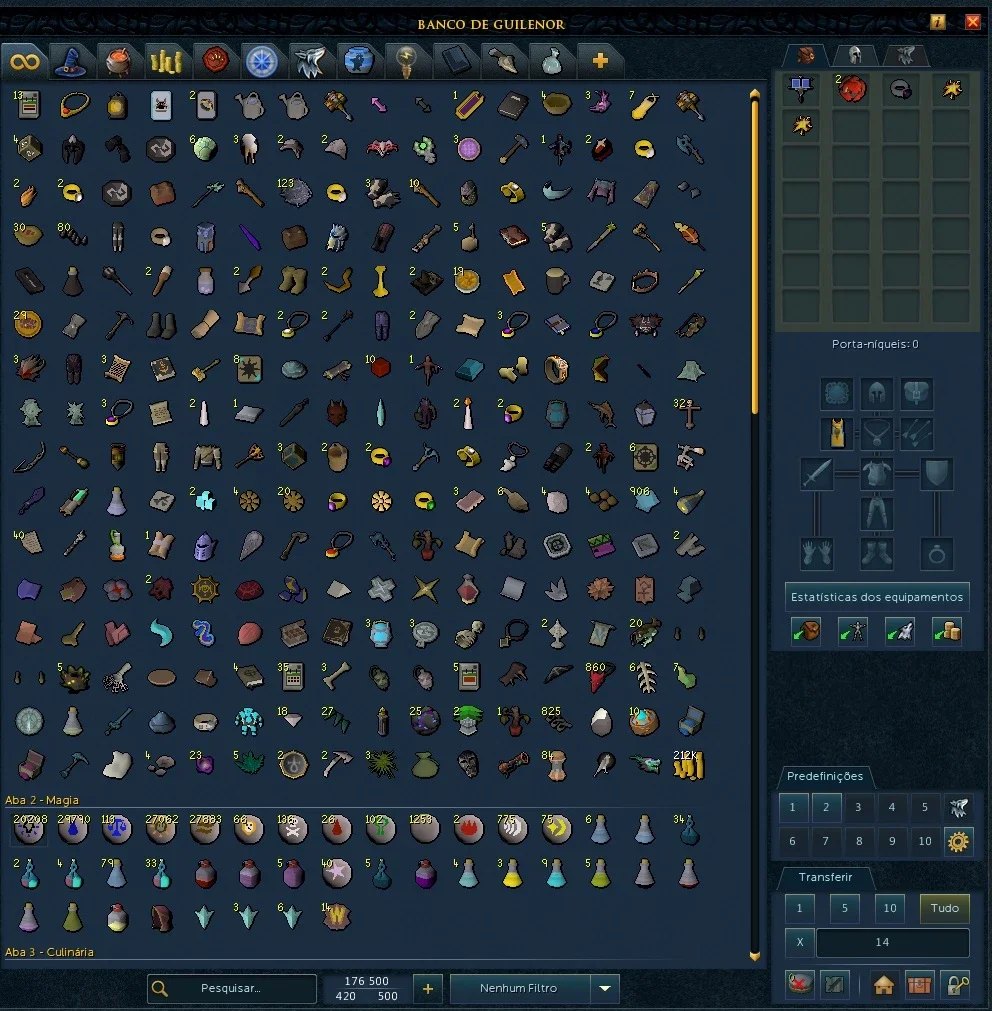Viewport: 992px width, 1011px height.
Task: Toggle the greyed note withdrawal icon
Action: tap(834, 984)
